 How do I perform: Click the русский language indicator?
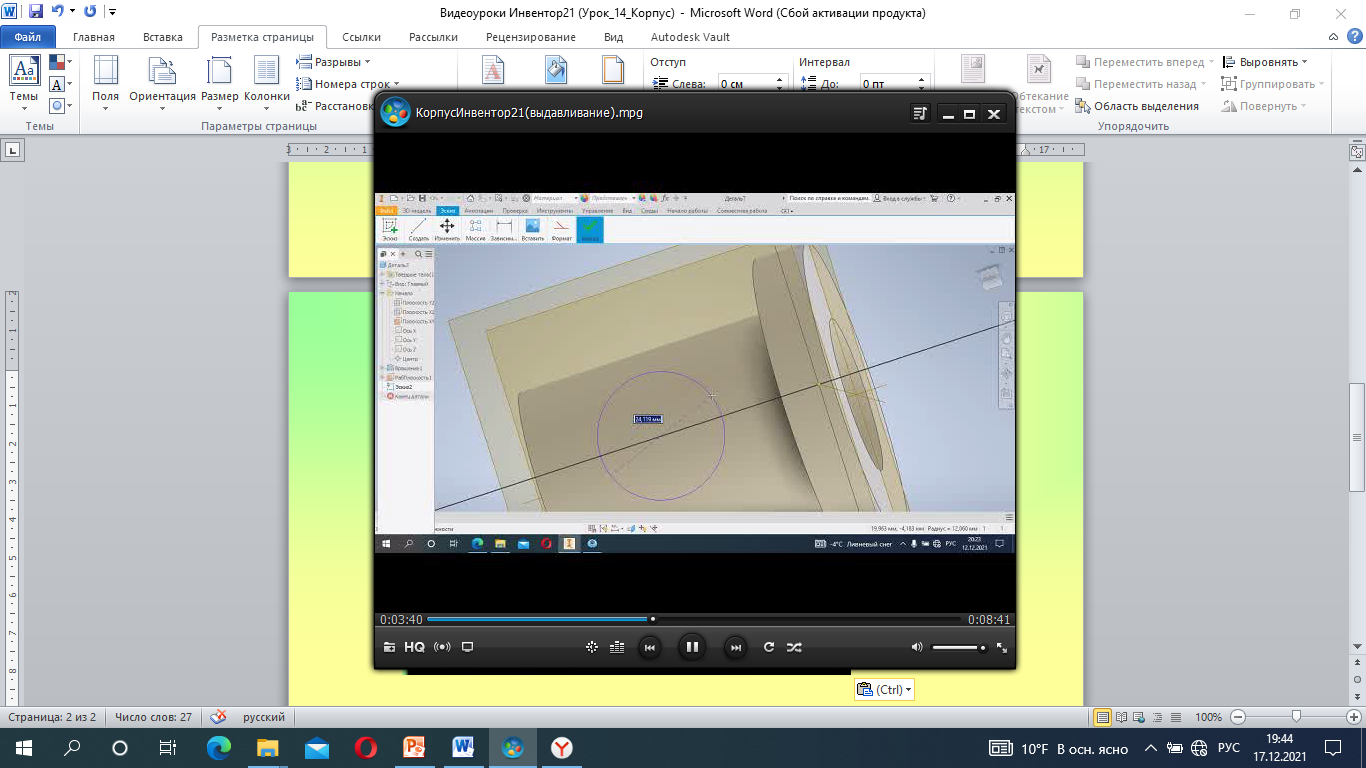(264, 717)
